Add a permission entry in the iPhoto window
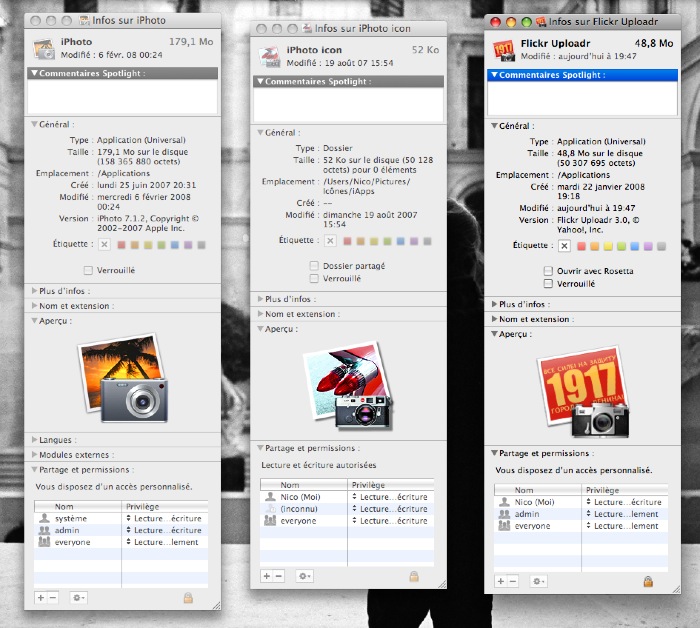 click(x=41, y=598)
